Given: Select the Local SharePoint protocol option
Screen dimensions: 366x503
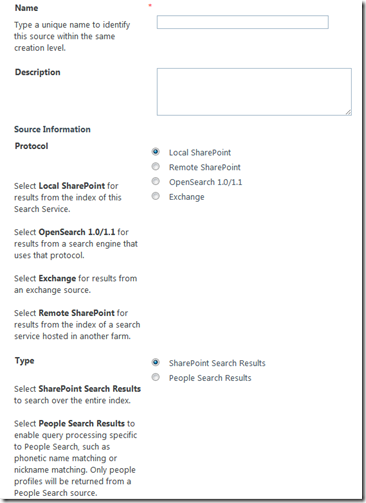Looking at the screenshot, I should pos(155,152).
